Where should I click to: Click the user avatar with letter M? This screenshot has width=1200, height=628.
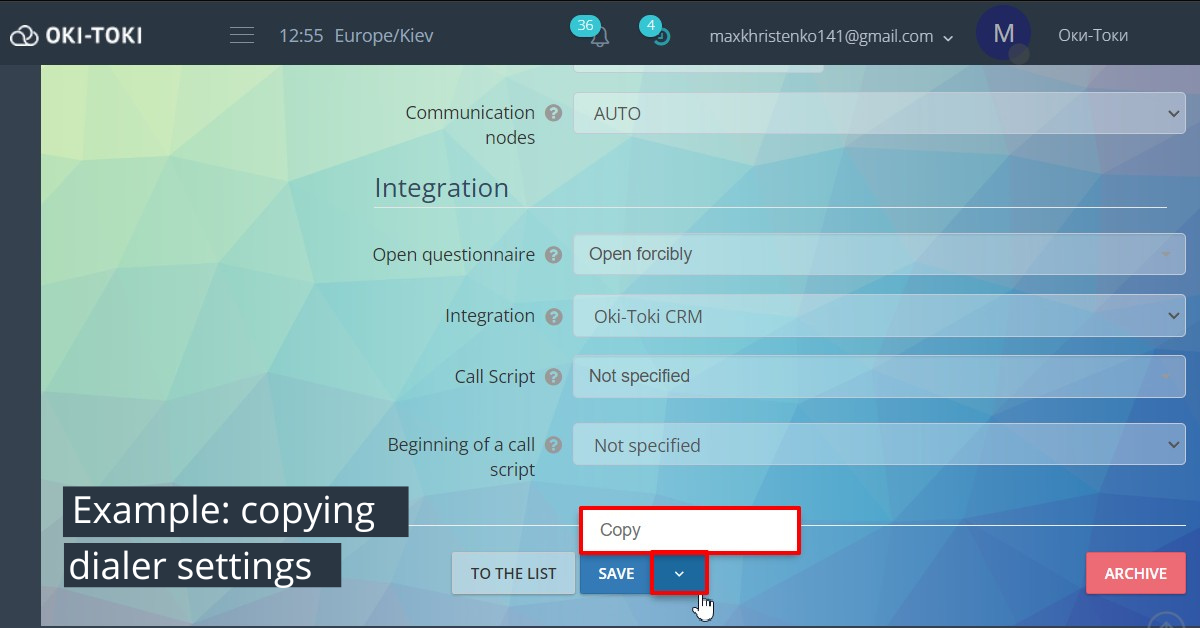pos(1003,34)
